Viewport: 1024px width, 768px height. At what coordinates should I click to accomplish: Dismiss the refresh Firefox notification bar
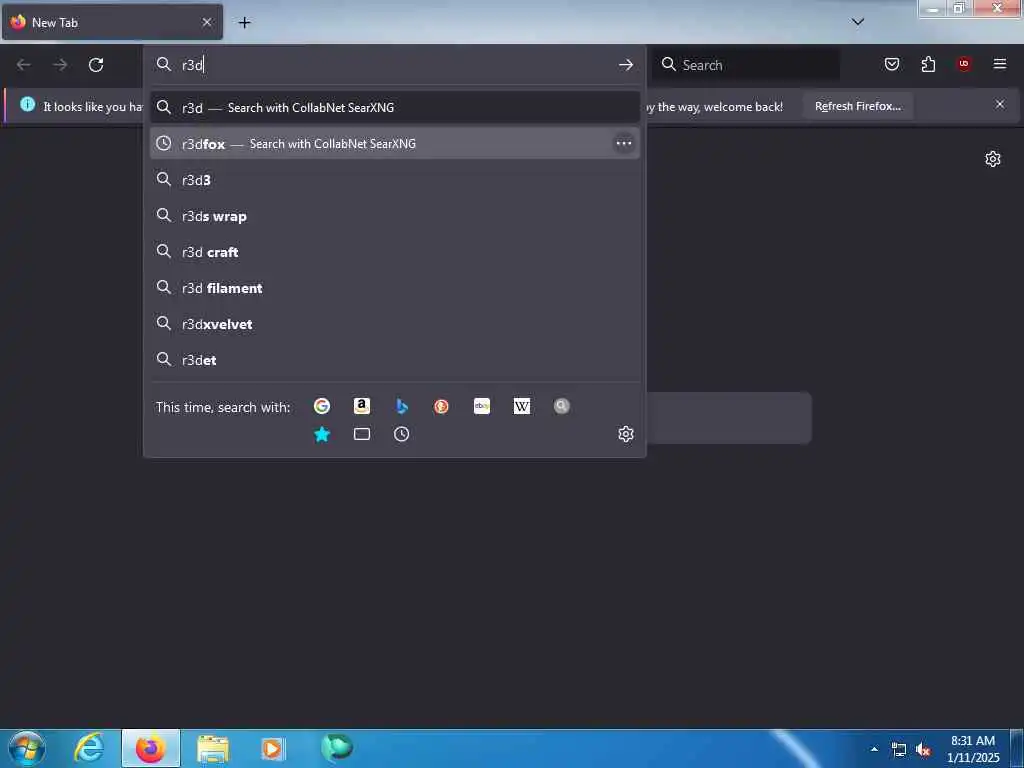pos(1000,104)
